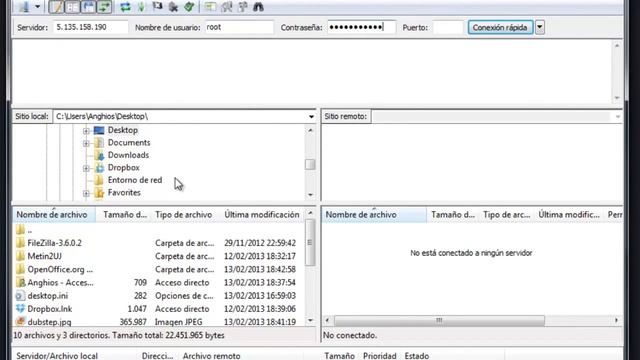Expand the Desktop tree node

(86, 131)
